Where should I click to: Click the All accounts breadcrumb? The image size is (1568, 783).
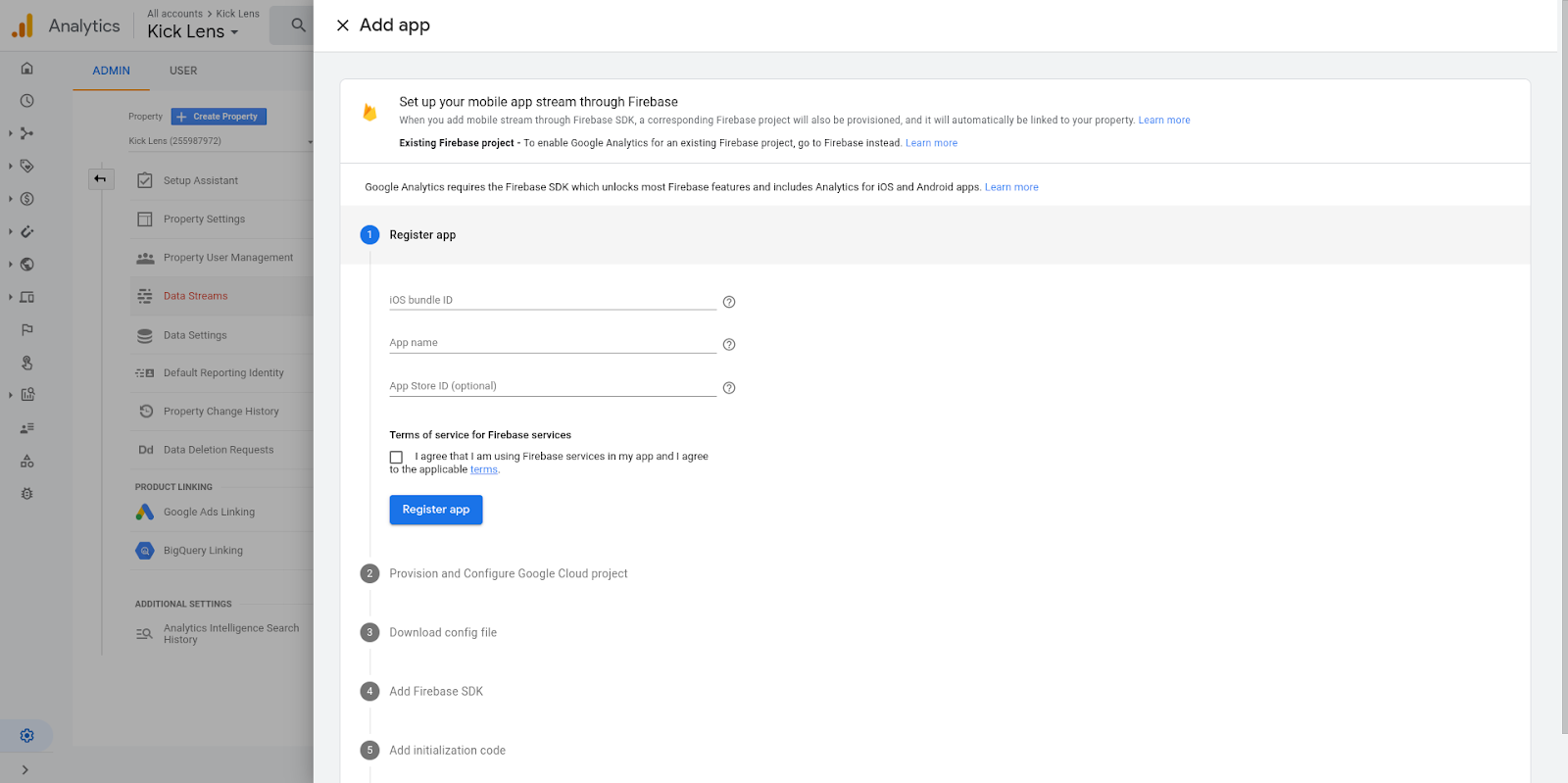[x=174, y=14]
